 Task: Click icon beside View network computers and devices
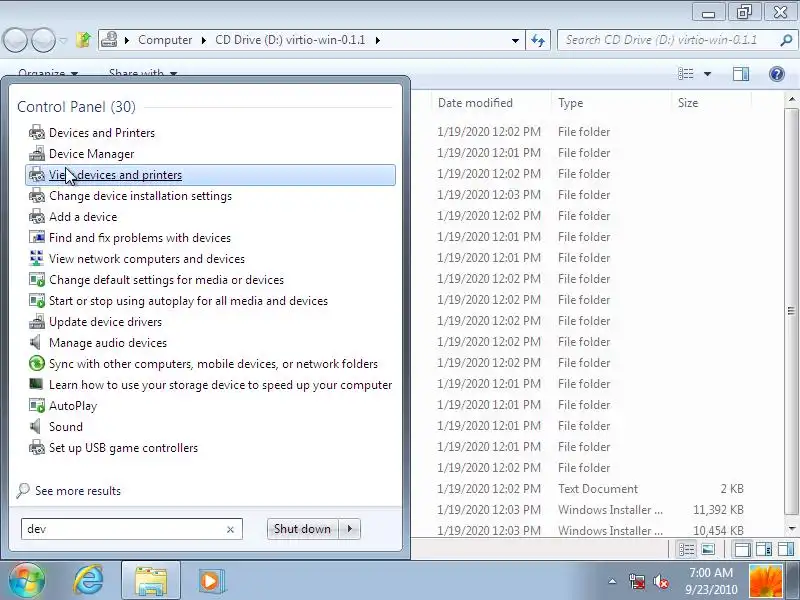(36, 259)
